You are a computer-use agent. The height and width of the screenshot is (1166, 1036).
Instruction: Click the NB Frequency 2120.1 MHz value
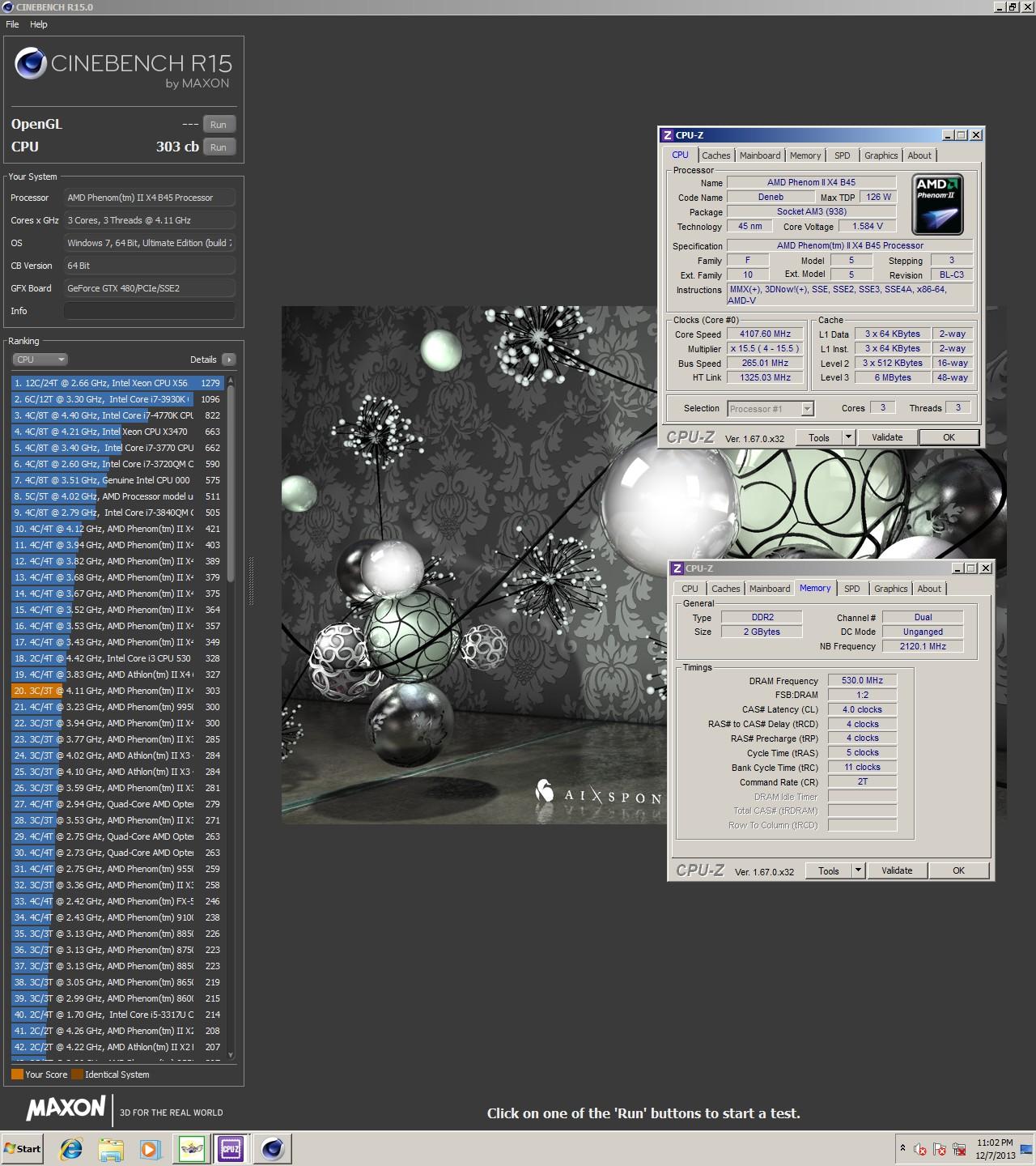point(923,646)
